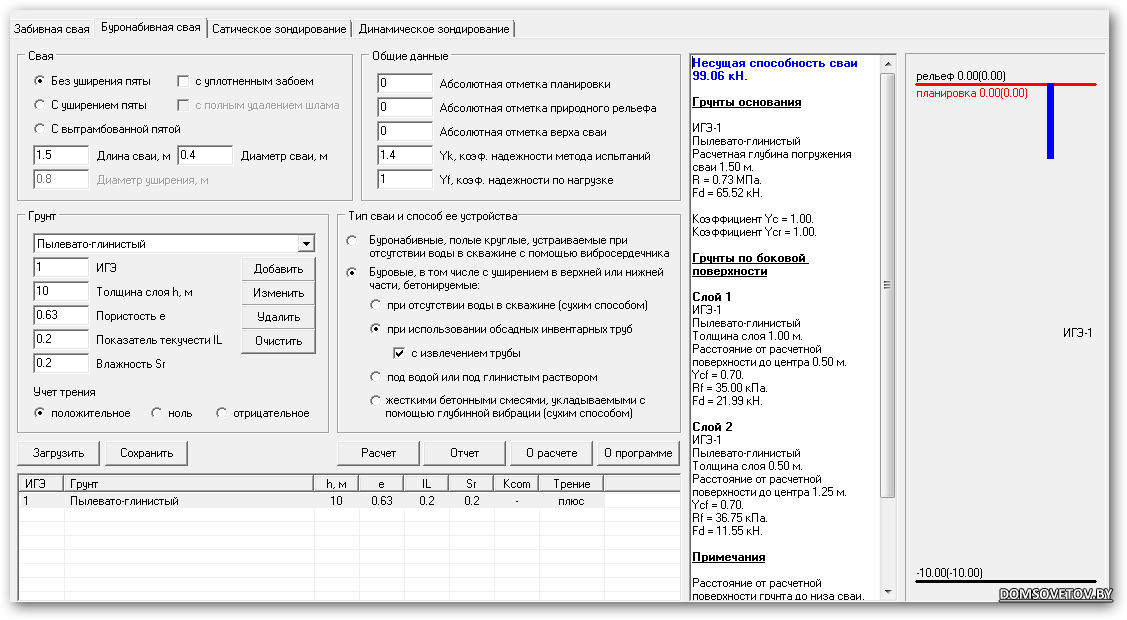
Task: Click the Yk reliability coefficient field
Action: (405, 155)
